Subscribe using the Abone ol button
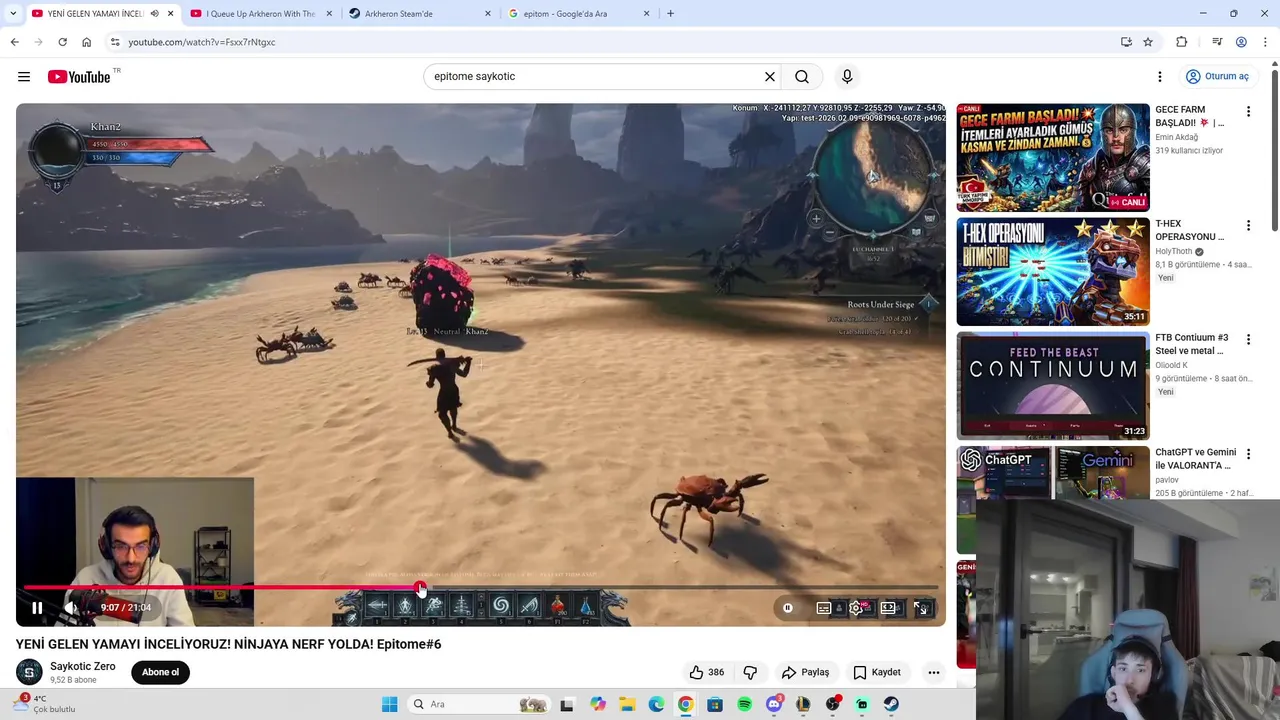The image size is (1280, 720). [160, 672]
